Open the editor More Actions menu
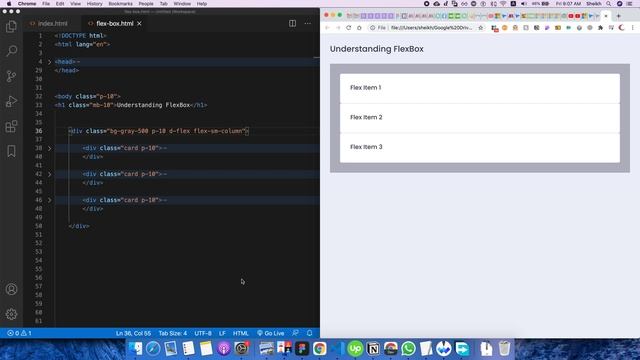 tap(307, 24)
